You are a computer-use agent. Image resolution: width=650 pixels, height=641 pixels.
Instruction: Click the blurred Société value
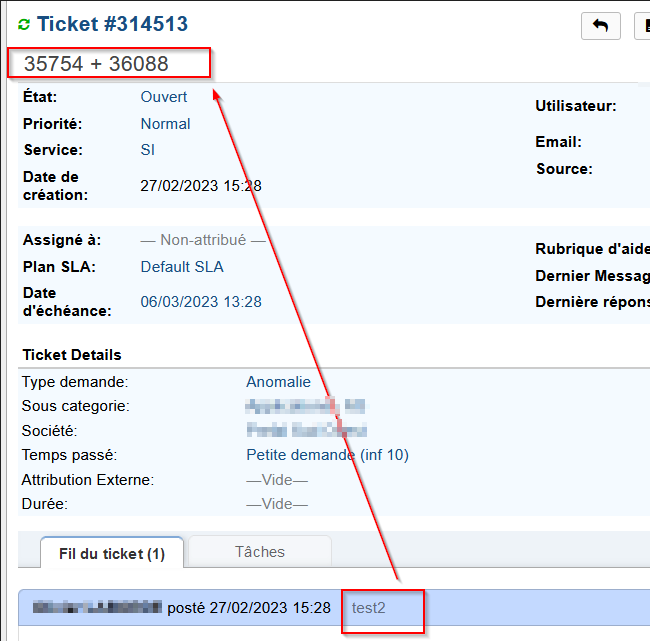click(306, 431)
